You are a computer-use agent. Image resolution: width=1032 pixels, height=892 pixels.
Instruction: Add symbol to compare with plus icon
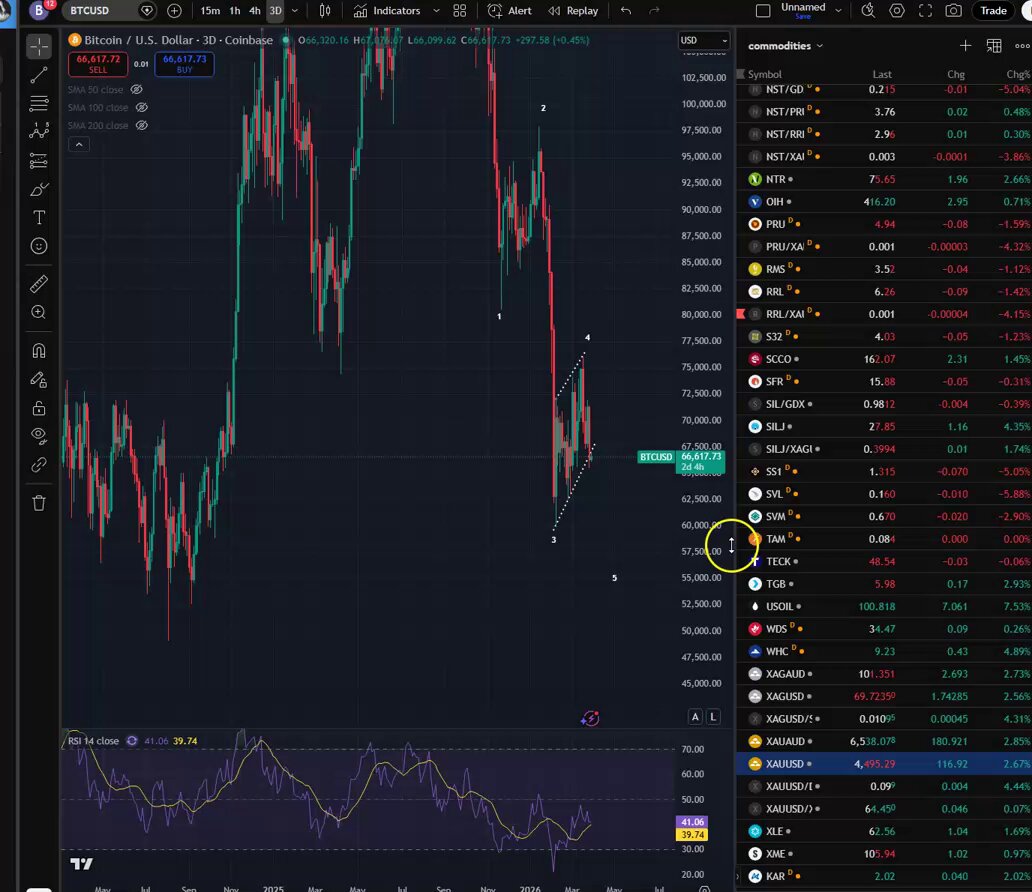pos(174,11)
